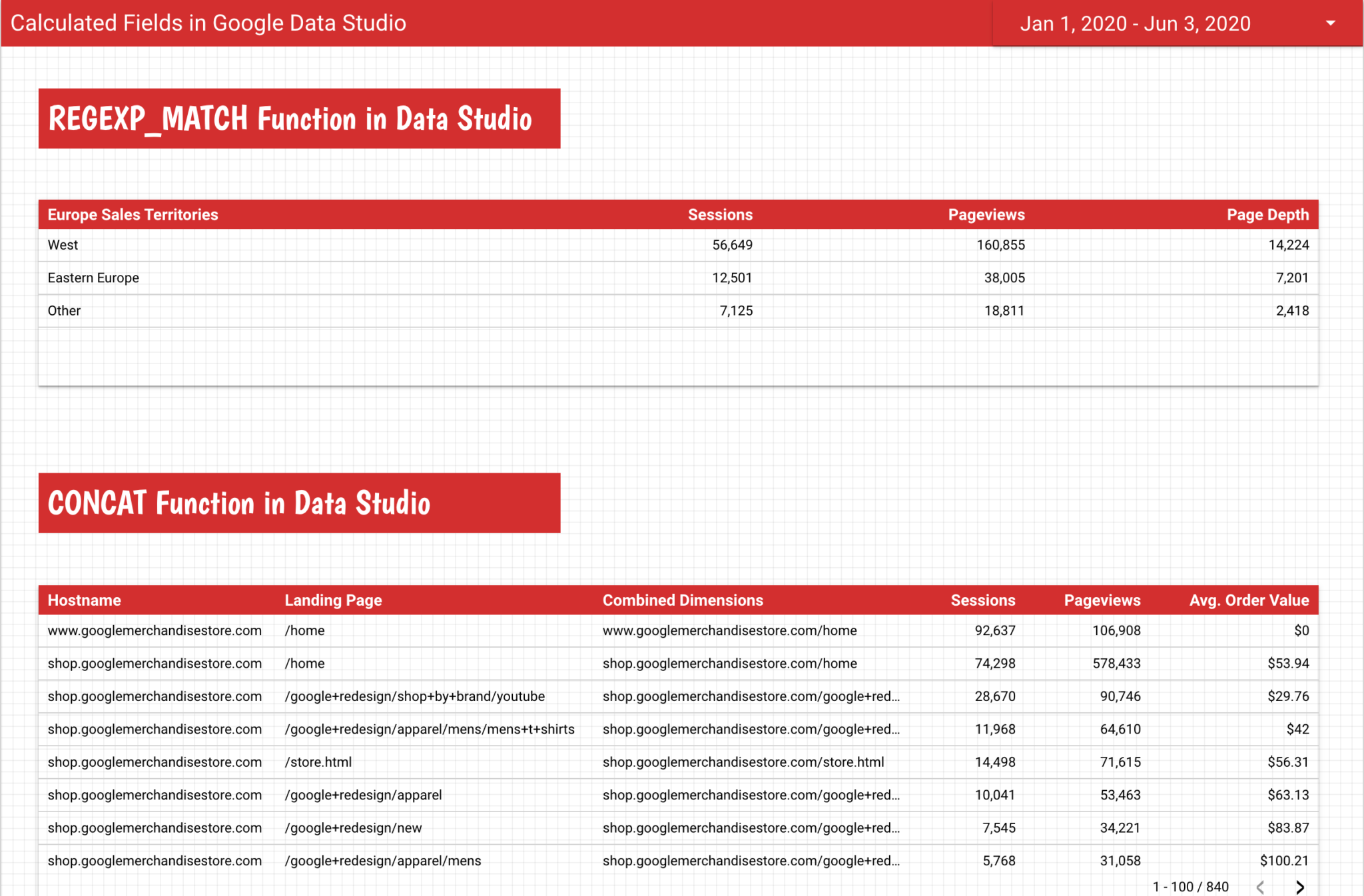Sort by Landing Page column

tap(333, 600)
